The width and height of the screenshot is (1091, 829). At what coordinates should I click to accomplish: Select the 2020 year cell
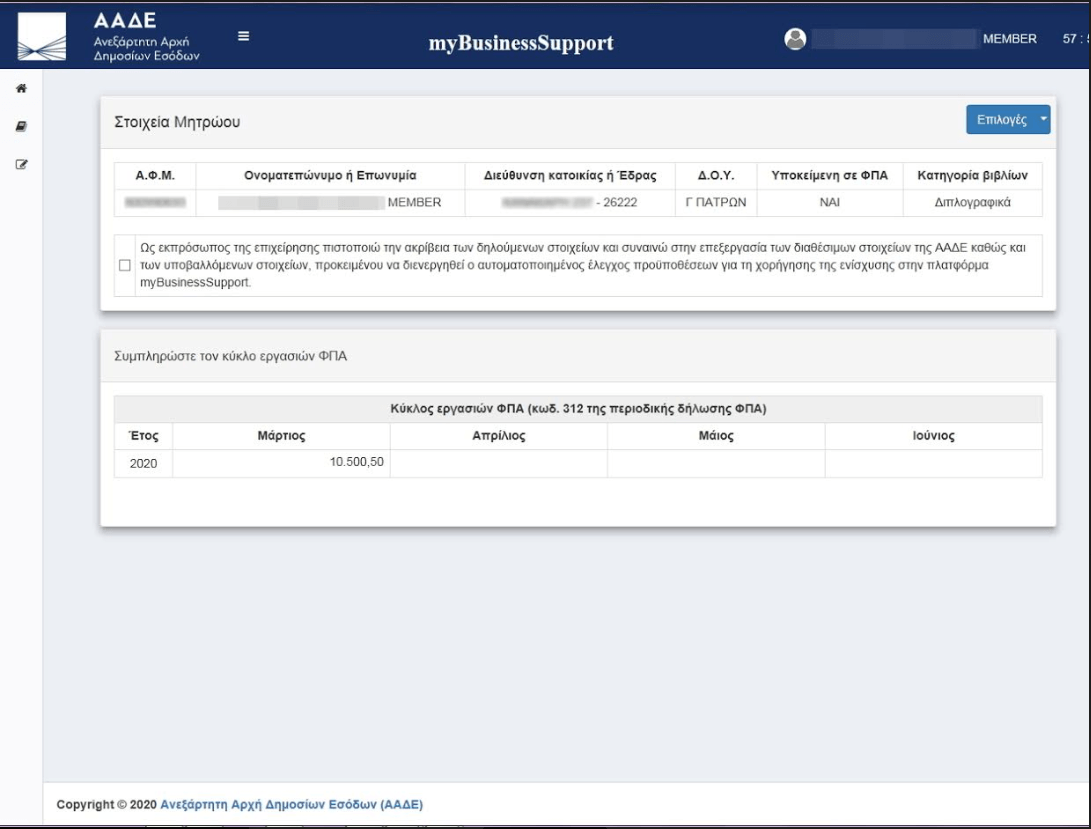click(x=143, y=464)
